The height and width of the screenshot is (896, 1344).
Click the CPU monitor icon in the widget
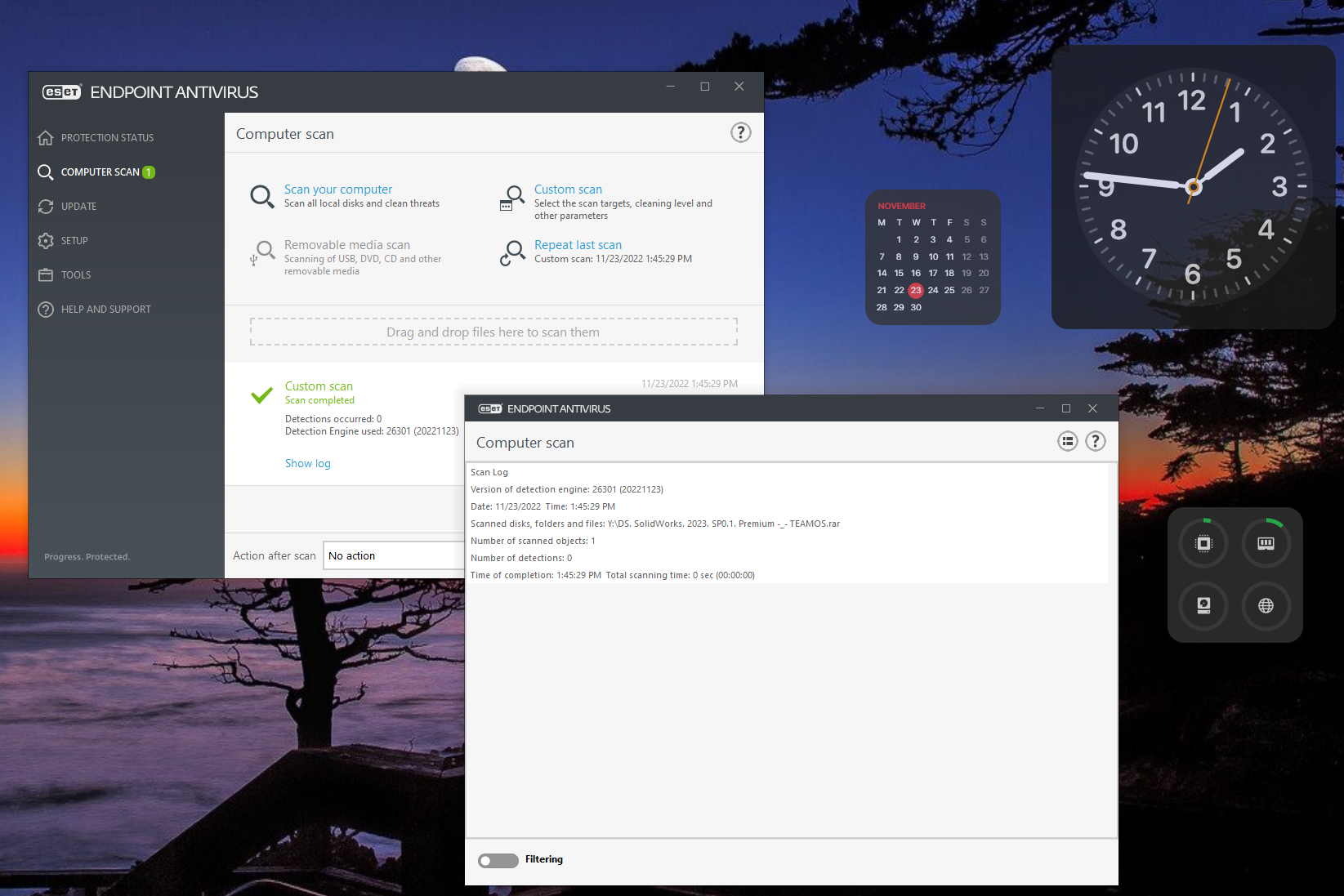click(1204, 543)
